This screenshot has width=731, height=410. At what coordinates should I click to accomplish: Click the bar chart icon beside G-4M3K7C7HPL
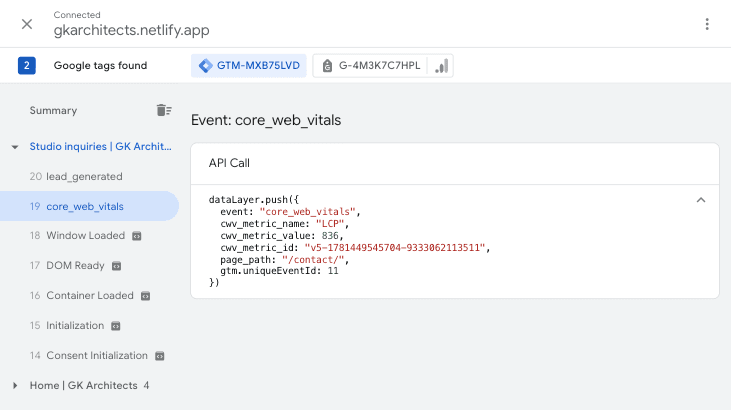pos(441,66)
